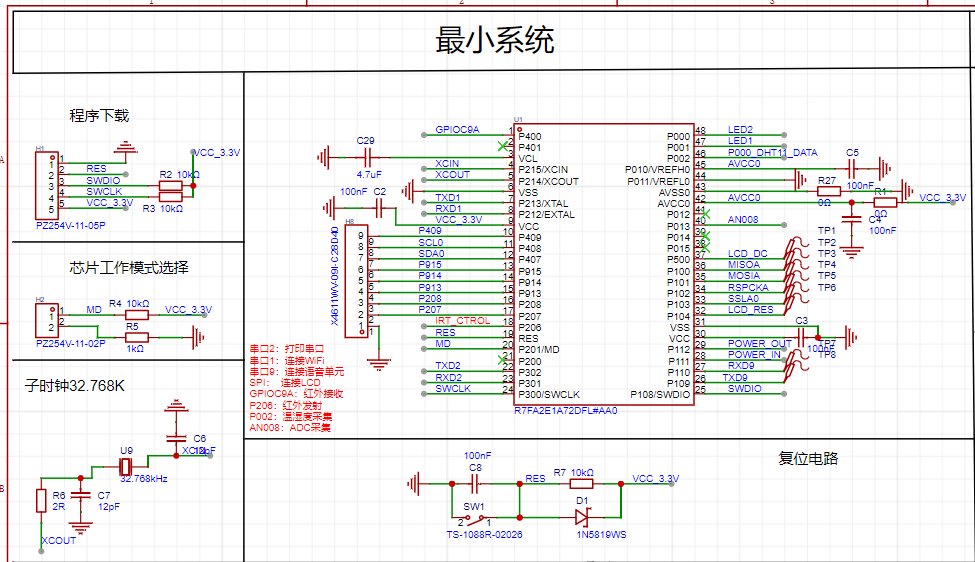Image resolution: width=975 pixels, height=562 pixels.
Task: Click the 芯片工作模式选择 section heading
Action: click(x=129, y=267)
